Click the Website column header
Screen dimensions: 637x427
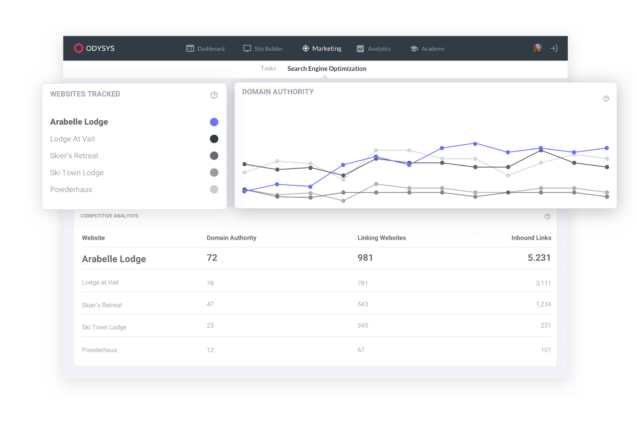pyautogui.click(x=93, y=238)
